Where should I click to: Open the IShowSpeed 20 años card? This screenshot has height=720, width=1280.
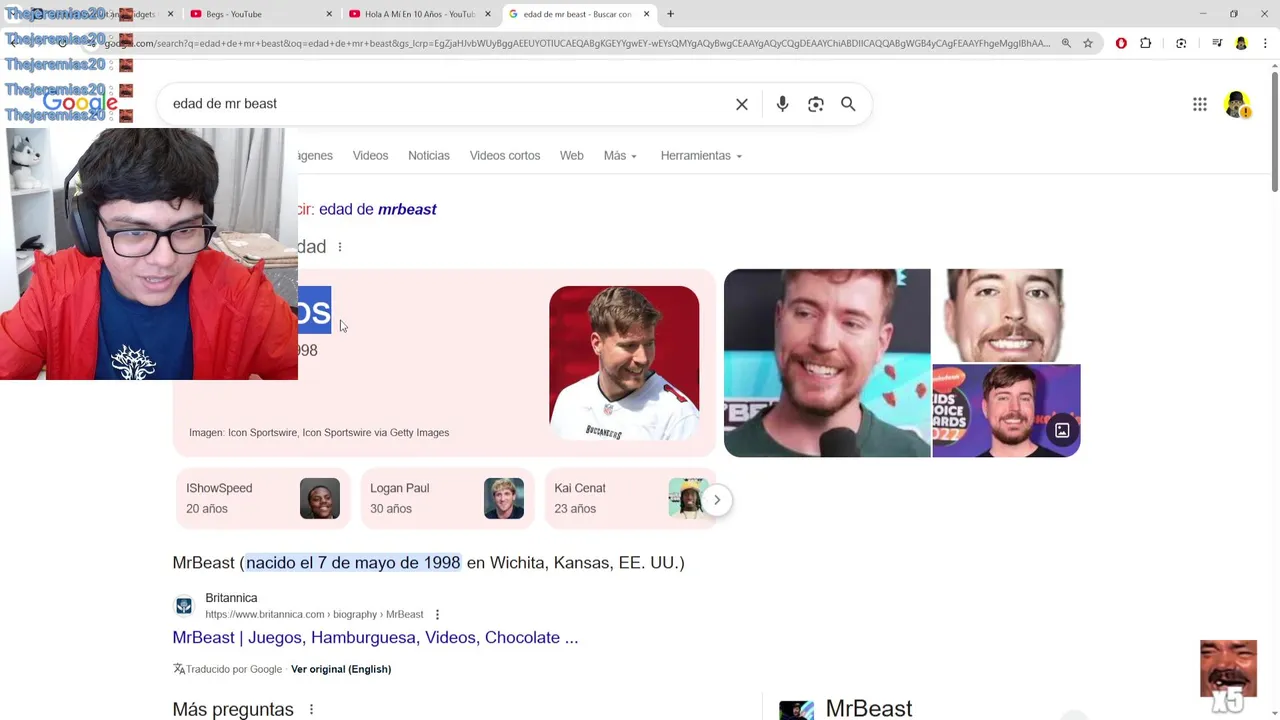coord(263,498)
